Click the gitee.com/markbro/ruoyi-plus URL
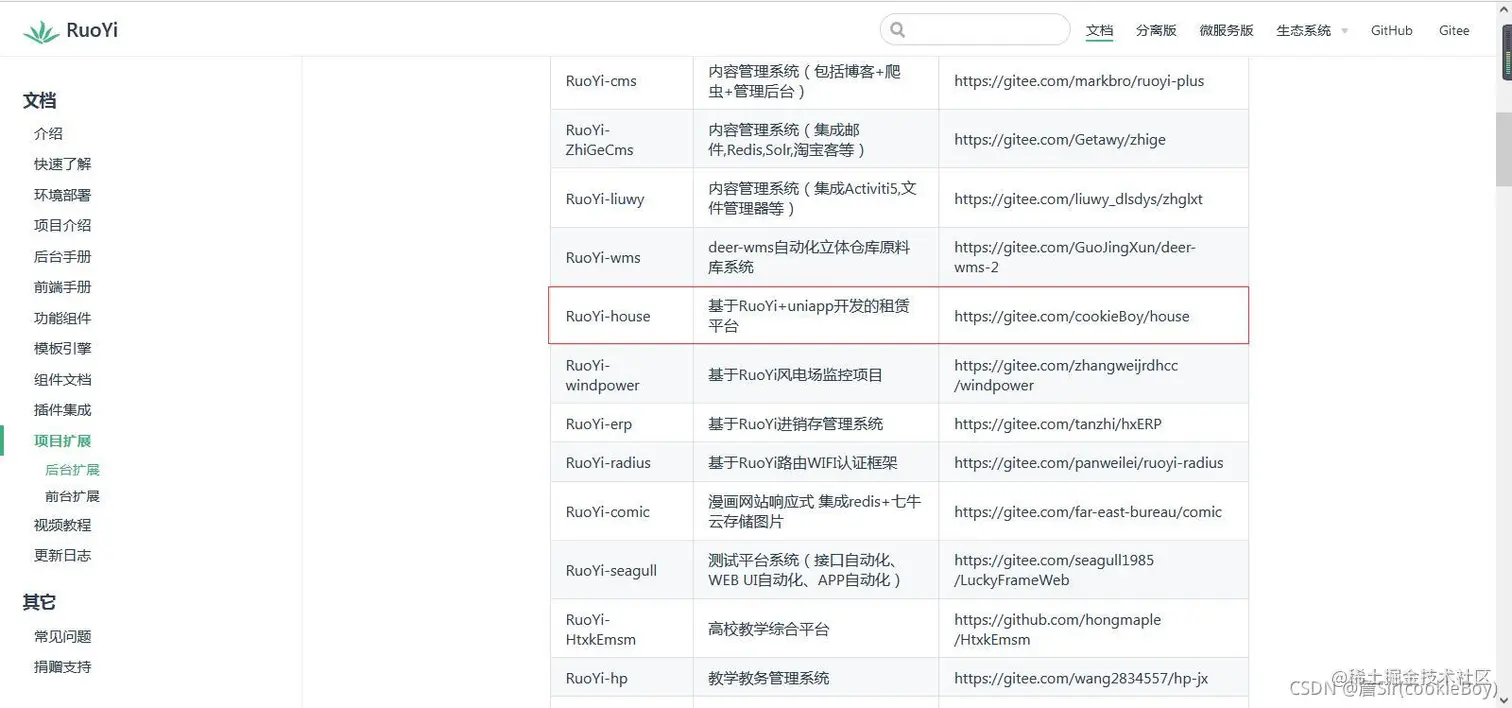 pyautogui.click(x=1079, y=81)
